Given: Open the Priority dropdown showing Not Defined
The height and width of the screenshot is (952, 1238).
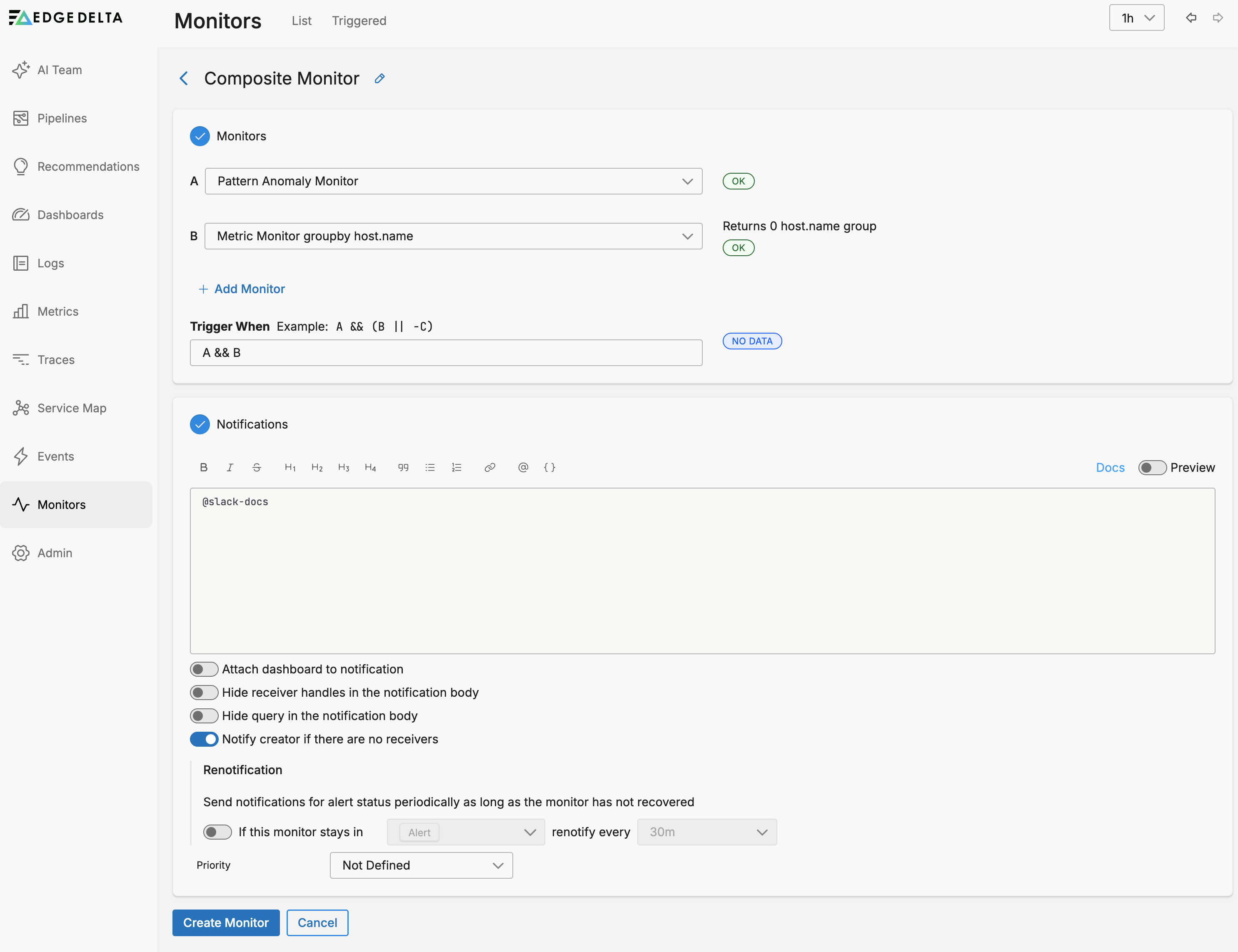Looking at the screenshot, I should 421,865.
